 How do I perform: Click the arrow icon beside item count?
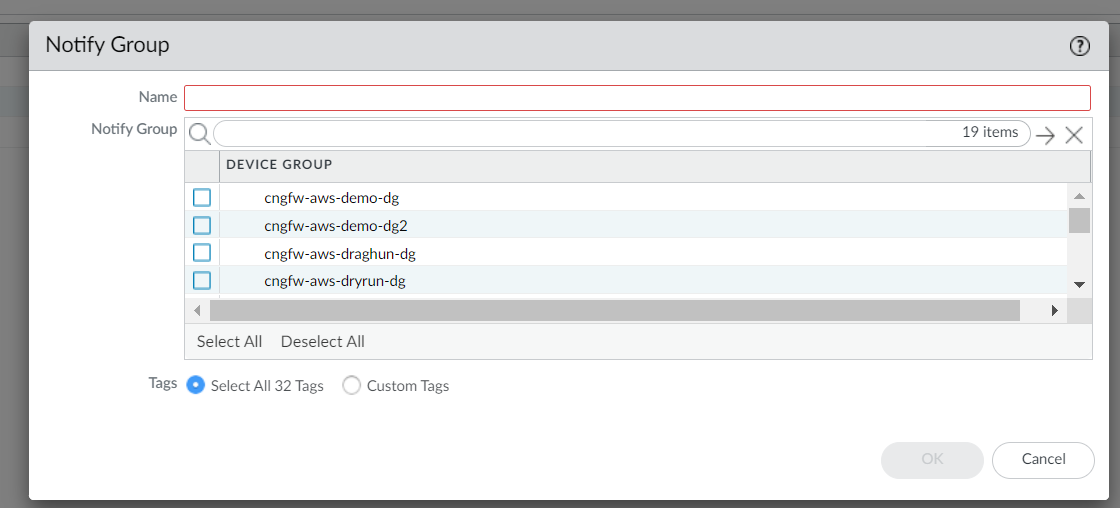[x=1046, y=135]
